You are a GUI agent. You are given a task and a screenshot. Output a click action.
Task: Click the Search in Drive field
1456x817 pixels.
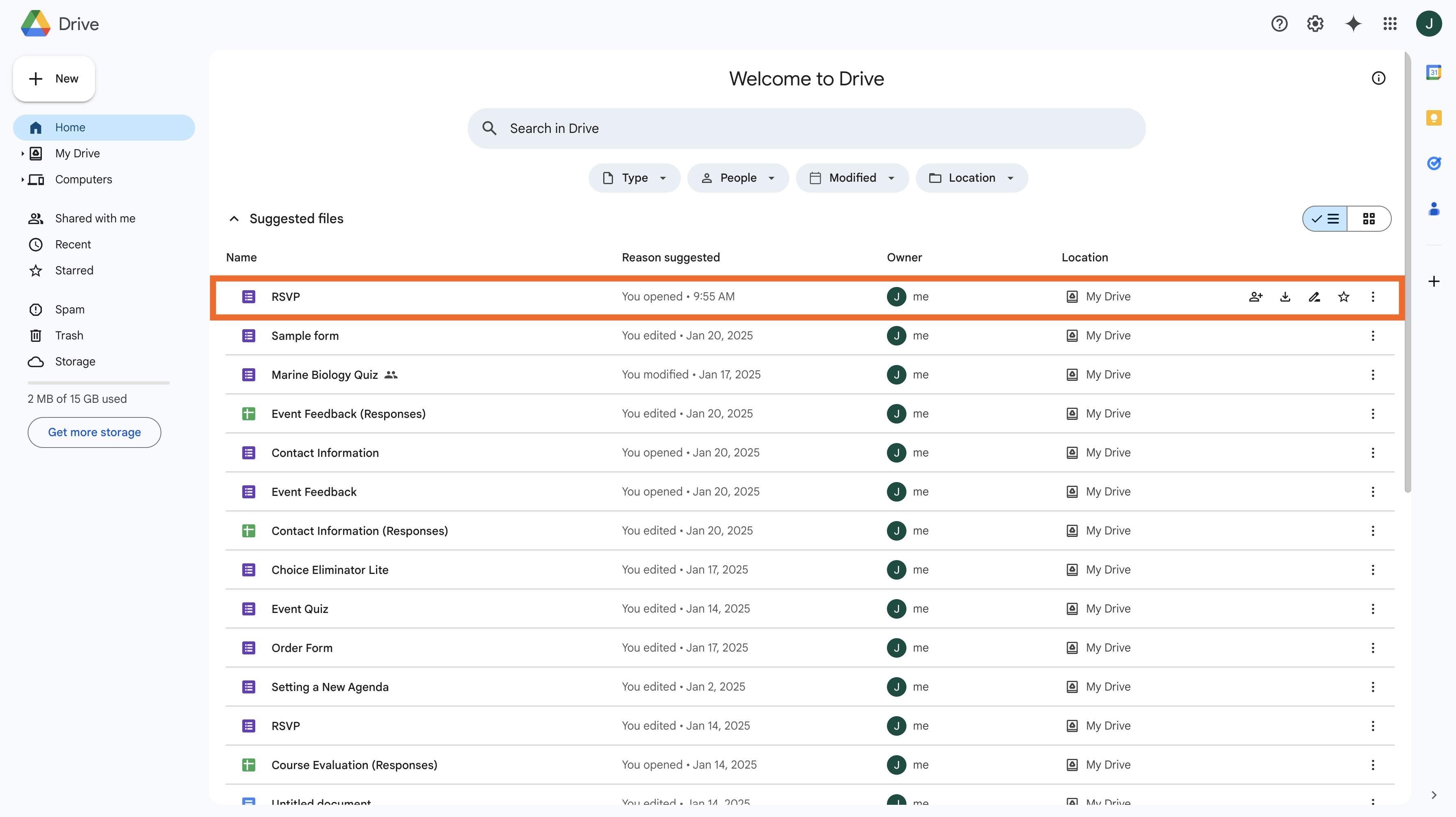[806, 128]
